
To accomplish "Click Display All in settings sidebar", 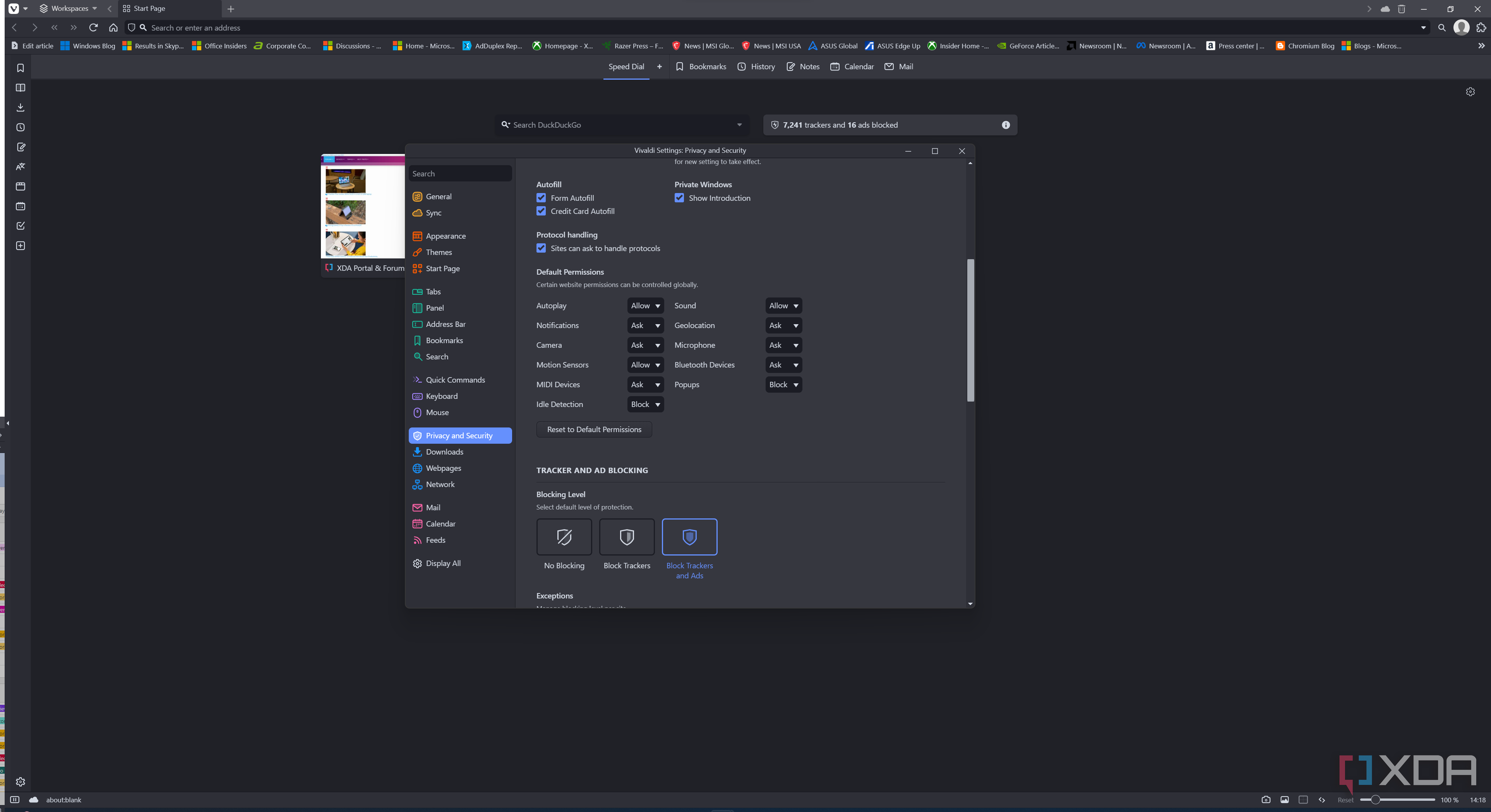I will click(460, 563).
